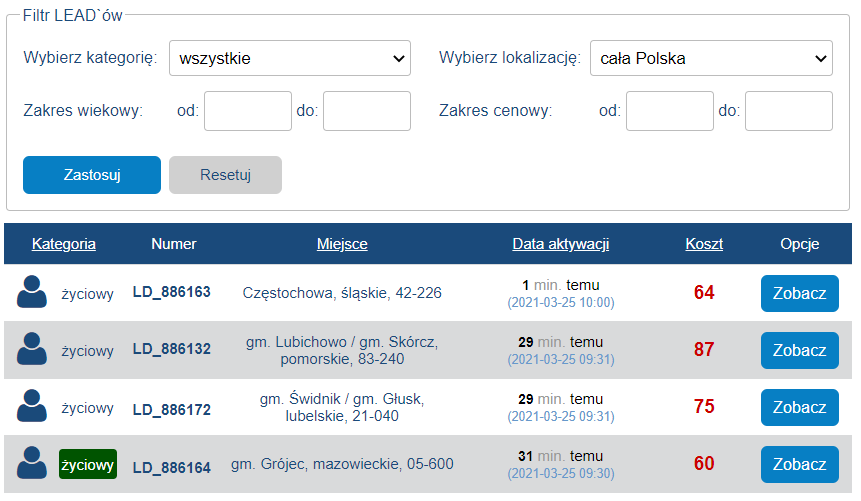
Task: Focus the price range 'do' input field
Action: (x=789, y=111)
